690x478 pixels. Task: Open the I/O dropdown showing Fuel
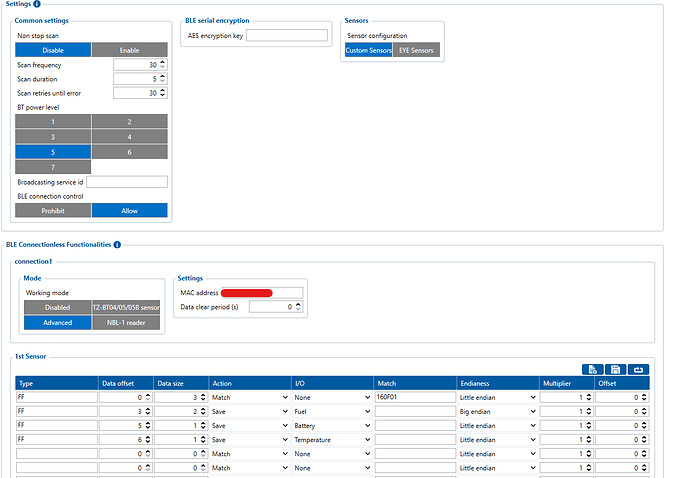click(329, 411)
